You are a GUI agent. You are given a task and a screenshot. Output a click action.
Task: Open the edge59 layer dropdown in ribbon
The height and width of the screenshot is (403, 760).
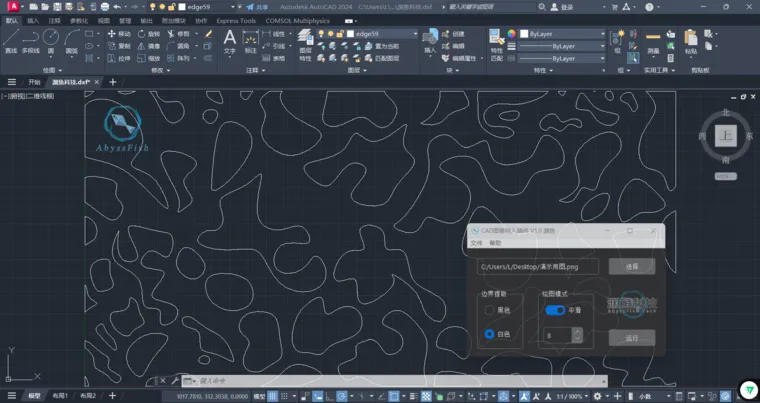click(x=382, y=34)
